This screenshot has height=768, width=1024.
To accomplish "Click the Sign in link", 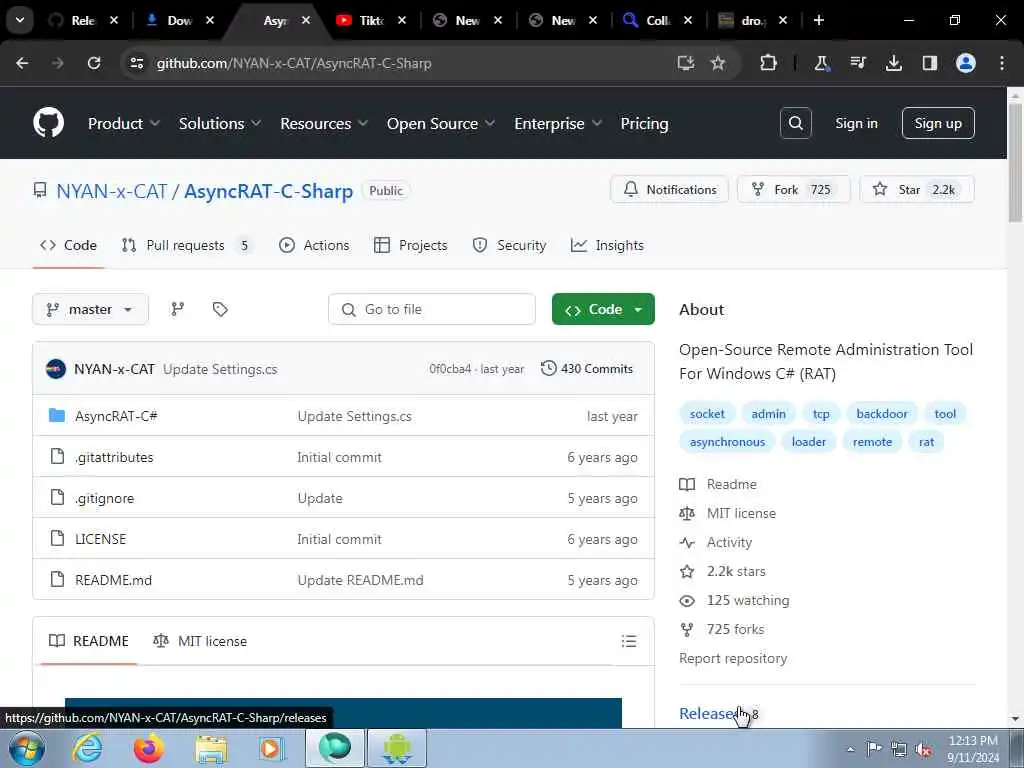I will pyautogui.click(x=856, y=123).
